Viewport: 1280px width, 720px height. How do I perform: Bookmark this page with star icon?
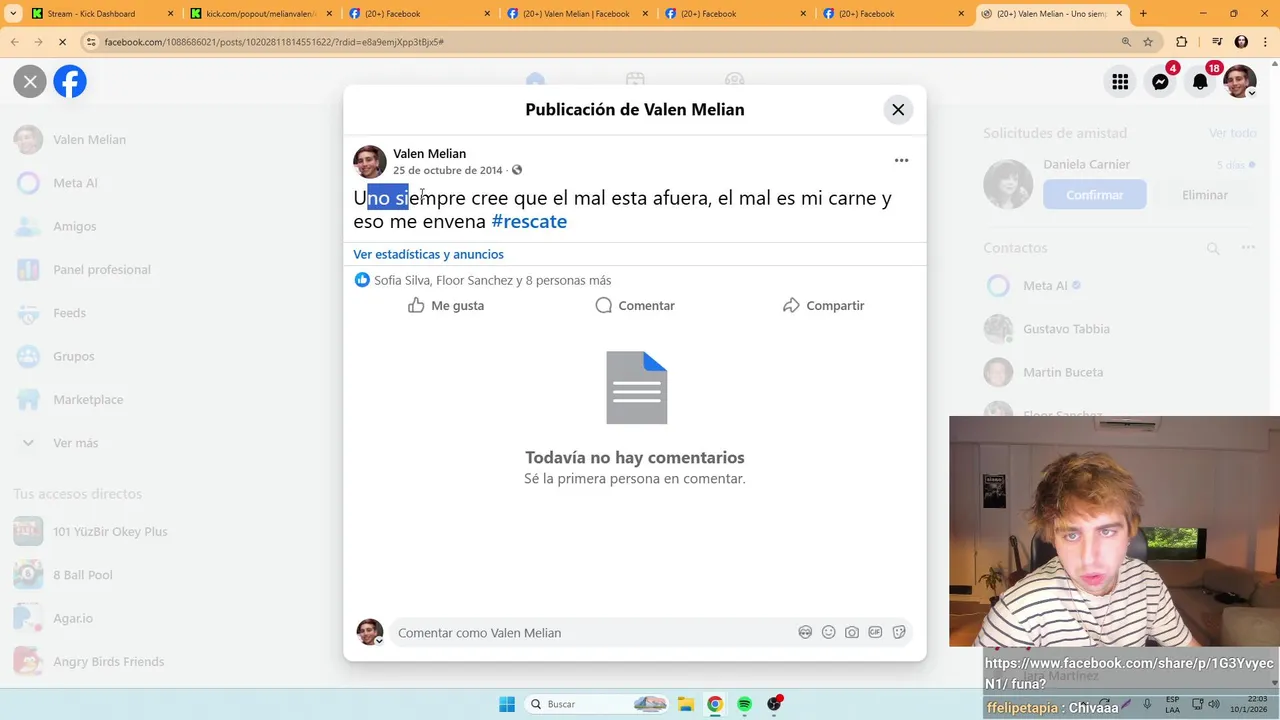click(x=1148, y=42)
